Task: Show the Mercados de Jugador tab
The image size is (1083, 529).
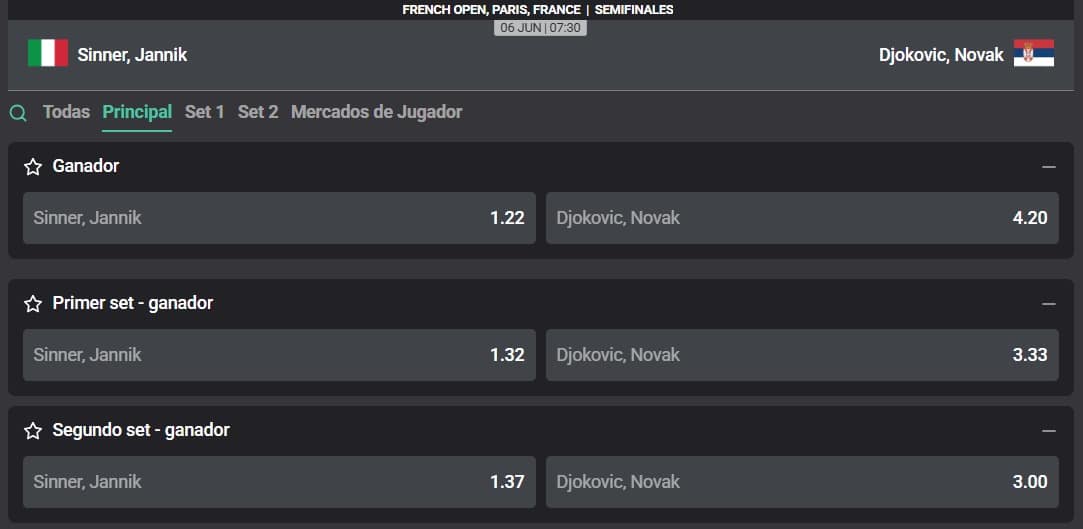Action: click(376, 112)
